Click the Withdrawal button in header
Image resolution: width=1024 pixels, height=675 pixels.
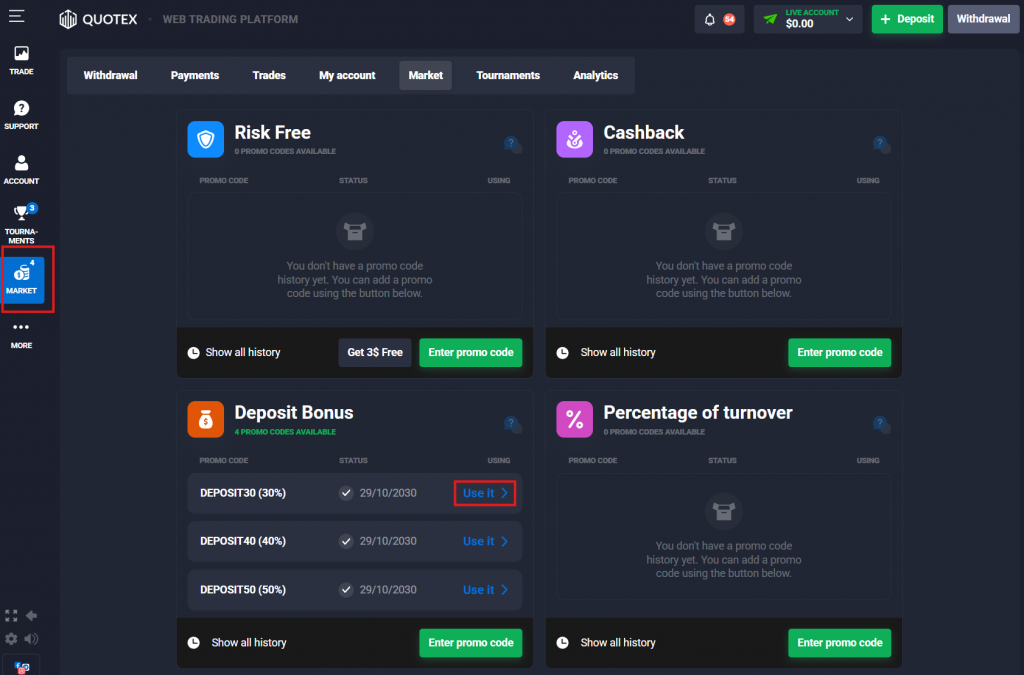tap(984, 19)
